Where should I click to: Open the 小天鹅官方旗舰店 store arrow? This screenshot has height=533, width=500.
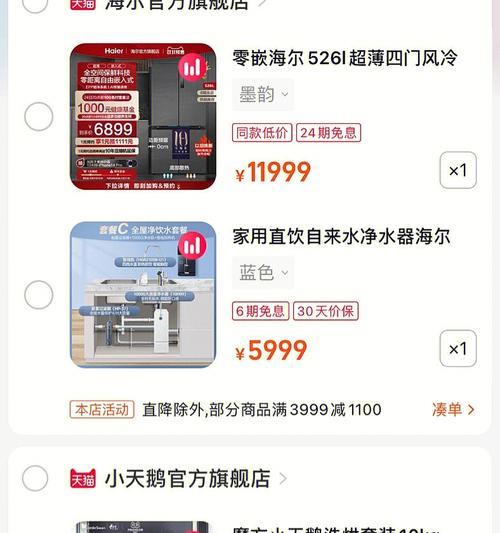283,479
